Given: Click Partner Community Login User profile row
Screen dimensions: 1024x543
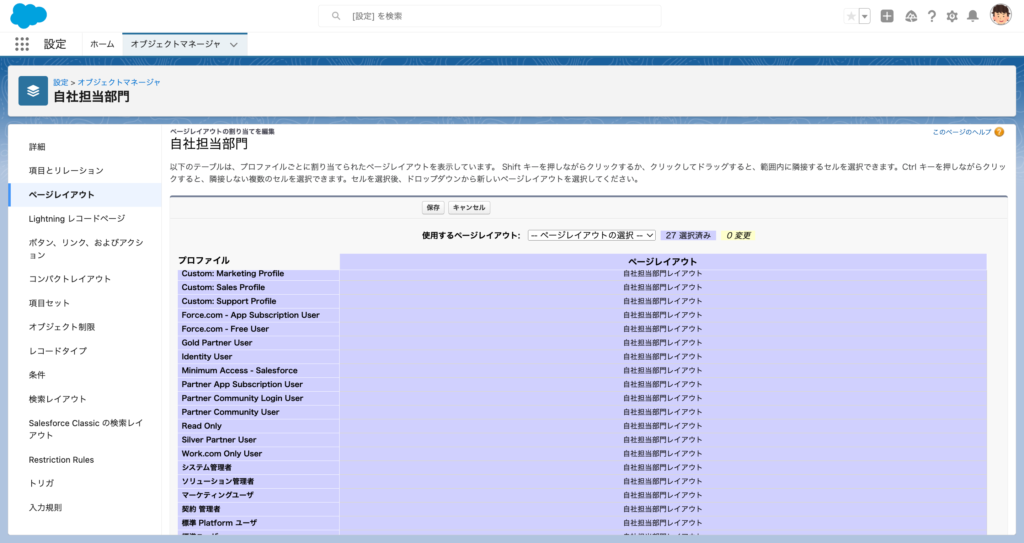Looking at the screenshot, I should point(259,398).
